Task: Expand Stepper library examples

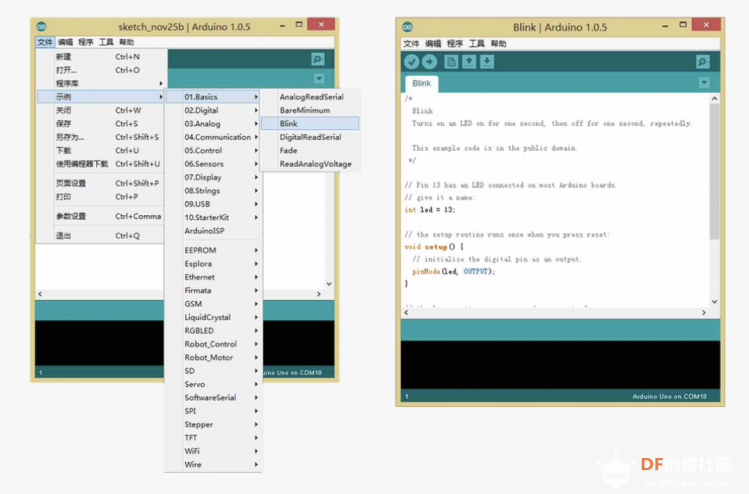Action: pyautogui.click(x=213, y=424)
